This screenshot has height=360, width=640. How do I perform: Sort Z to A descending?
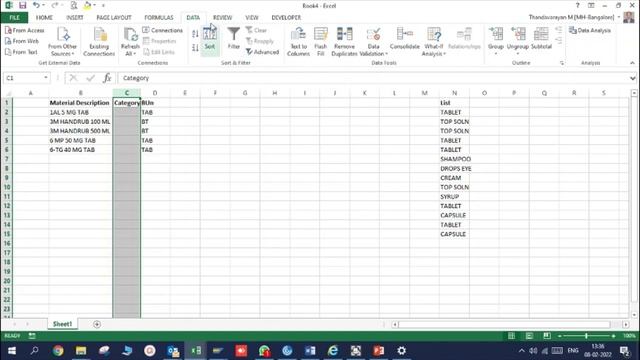(195, 48)
